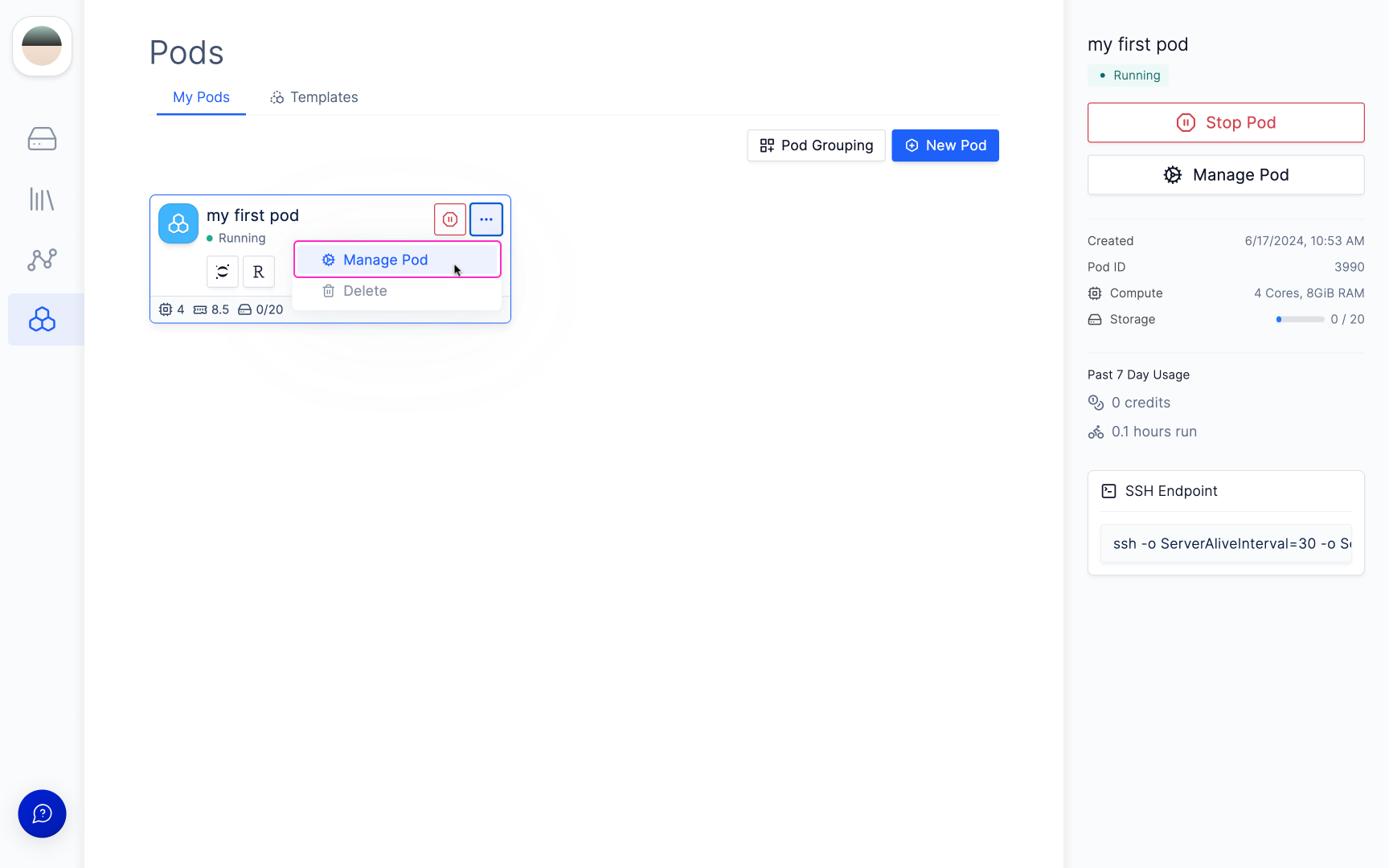
Task: Create a New Pod
Action: (945, 145)
